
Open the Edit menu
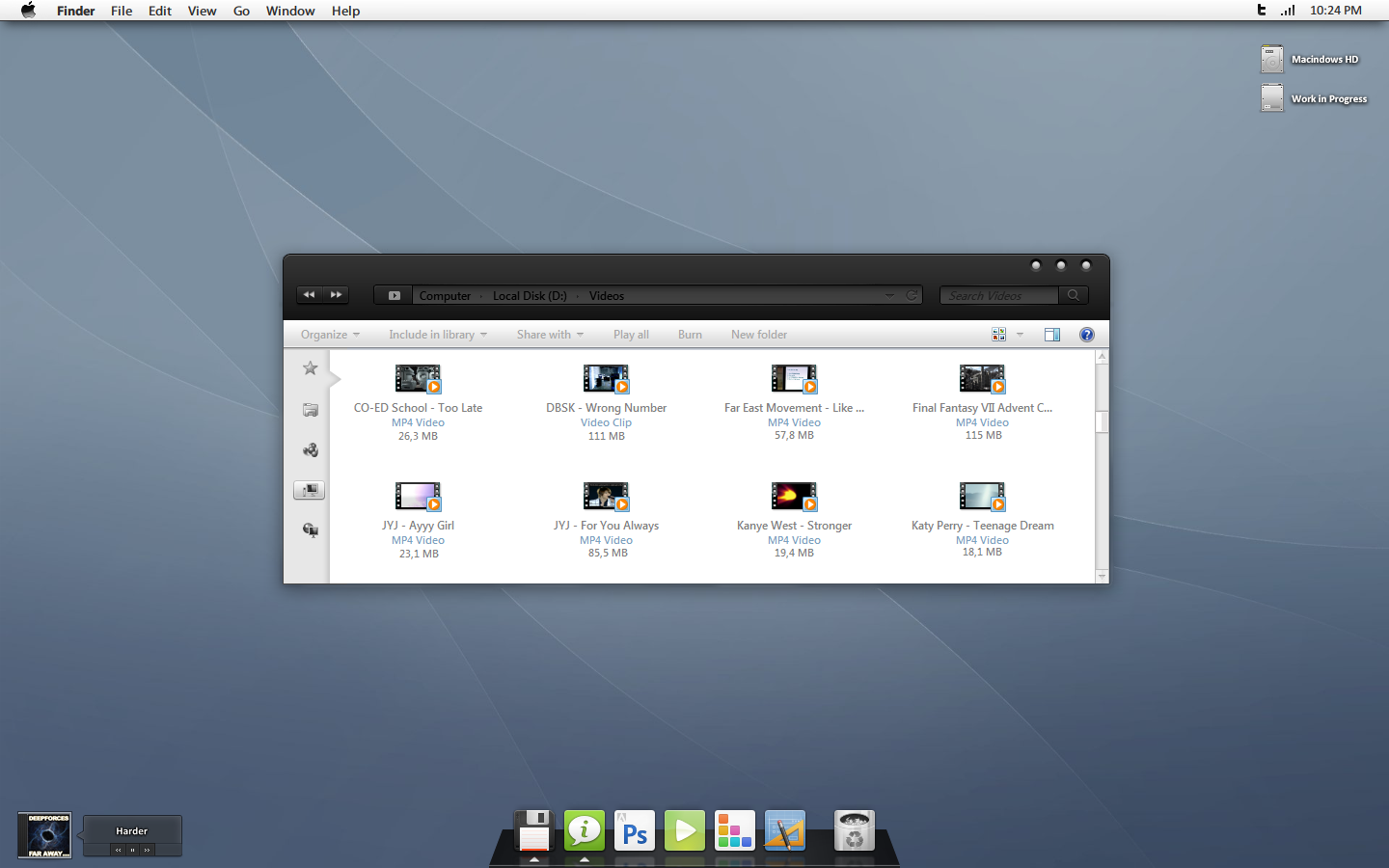point(160,11)
